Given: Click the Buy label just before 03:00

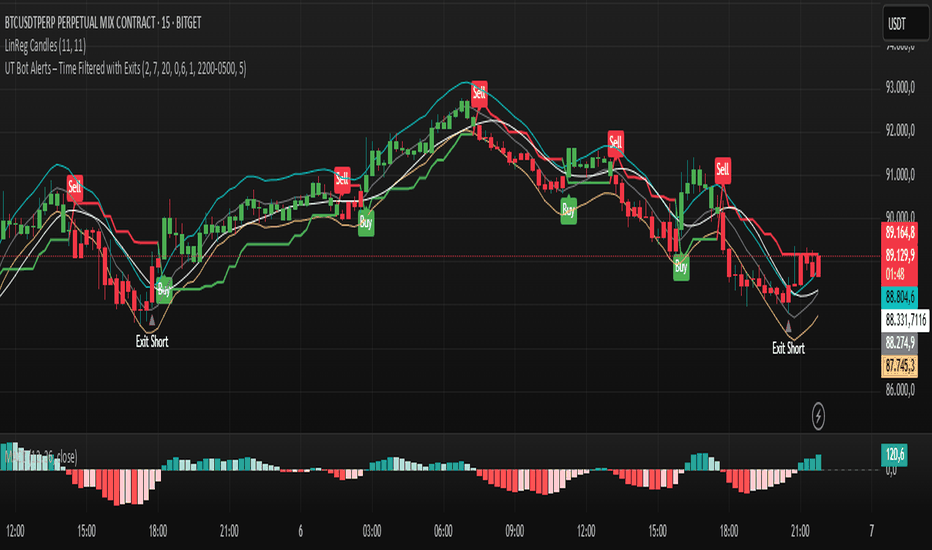Looking at the screenshot, I should pos(366,223).
